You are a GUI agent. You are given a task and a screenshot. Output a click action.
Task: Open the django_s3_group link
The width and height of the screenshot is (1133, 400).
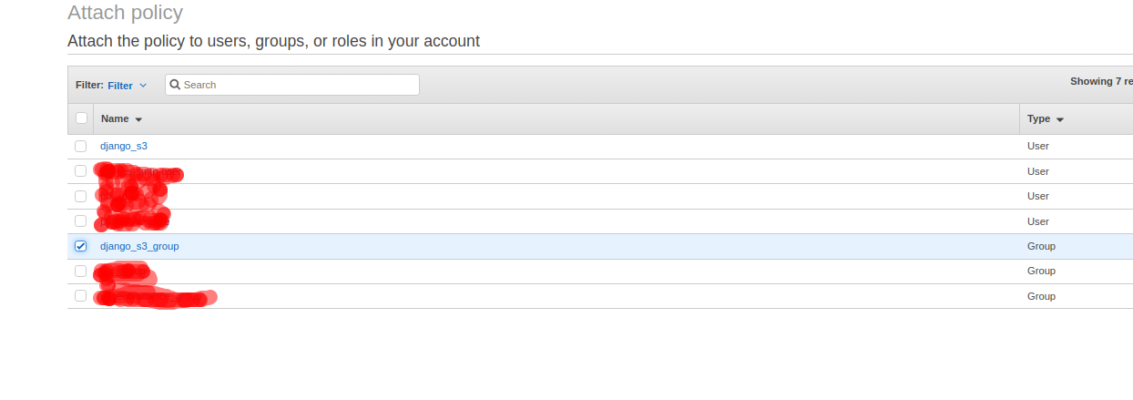click(139, 246)
